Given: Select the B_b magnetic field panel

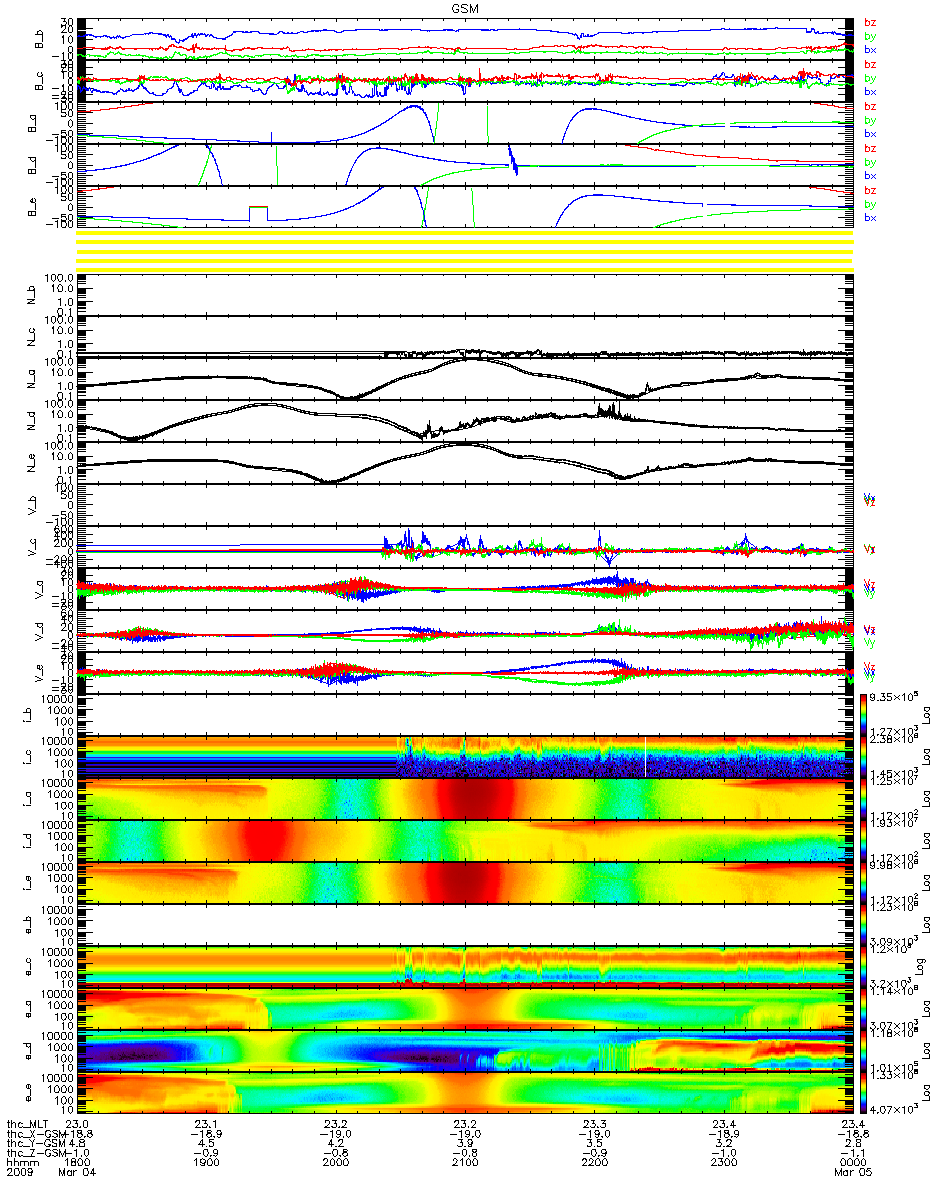Looking at the screenshot, I should pyautogui.click(x=466, y=39).
